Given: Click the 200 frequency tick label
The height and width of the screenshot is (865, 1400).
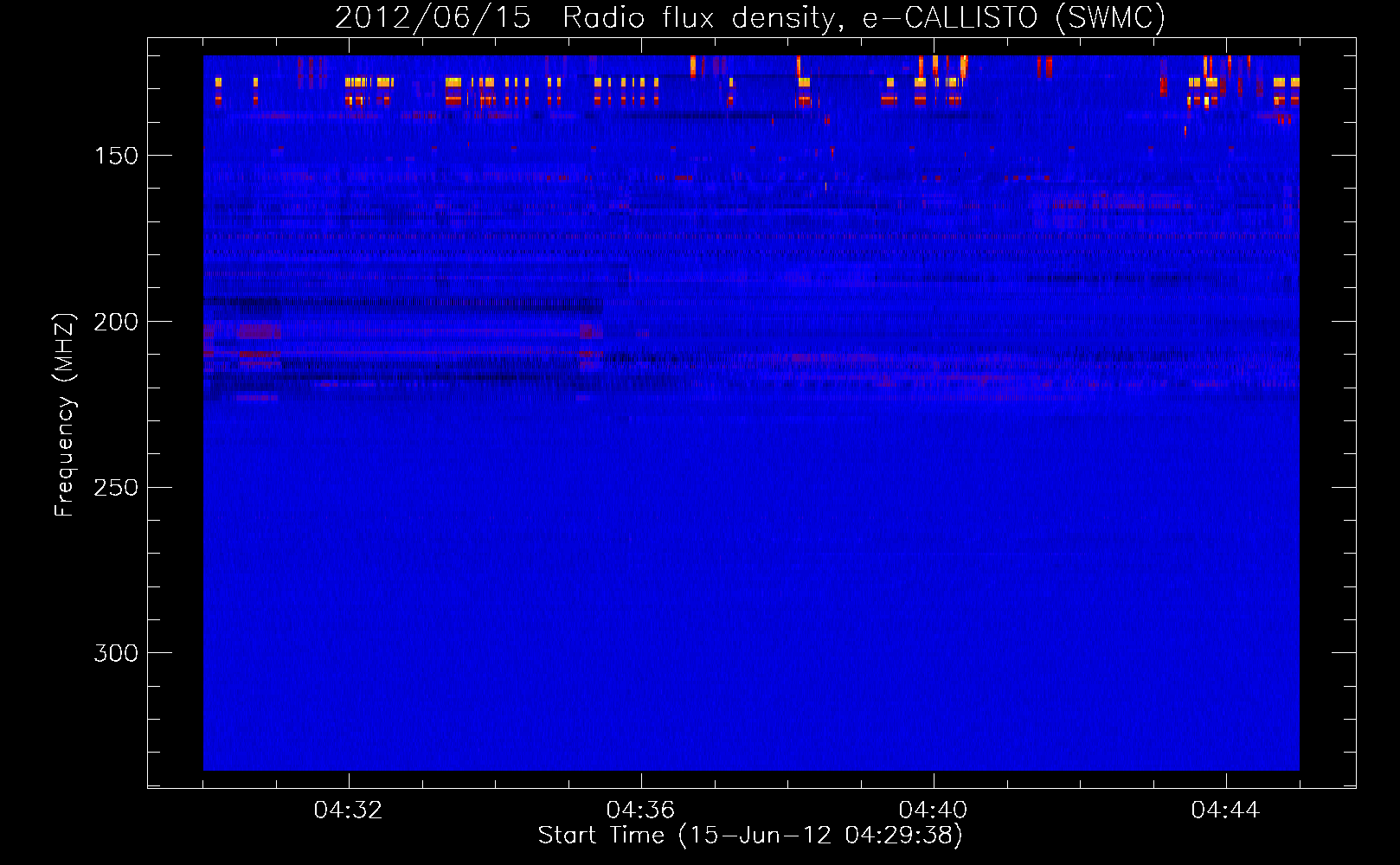Looking at the screenshot, I should coord(116,322).
